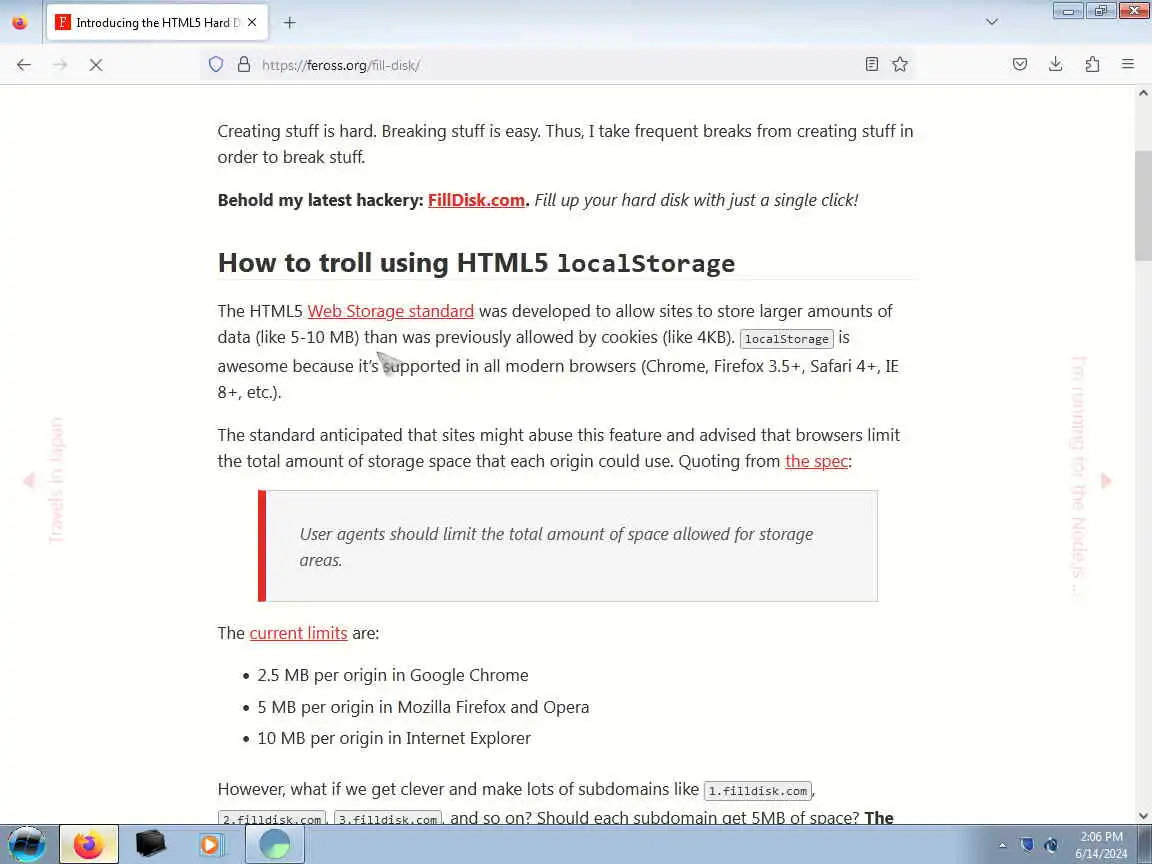Stop loading the page
The height and width of the screenshot is (864, 1152).
tap(96, 65)
